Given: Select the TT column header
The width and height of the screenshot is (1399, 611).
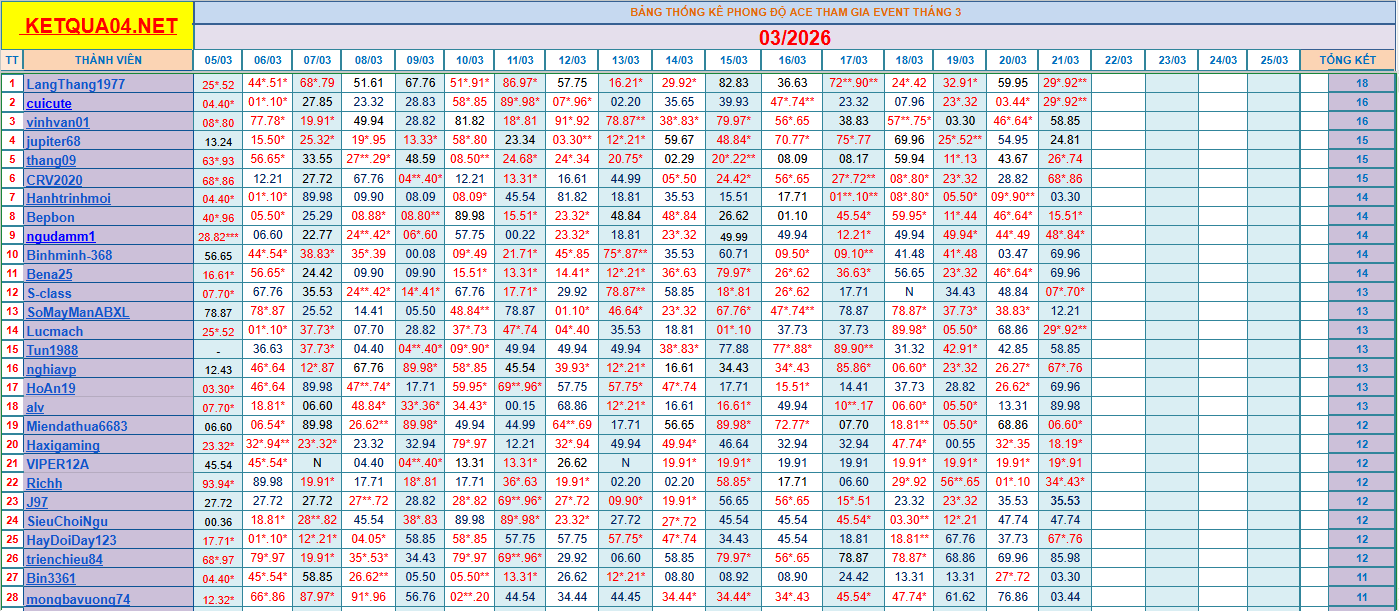Looking at the screenshot, I should tap(11, 60).
